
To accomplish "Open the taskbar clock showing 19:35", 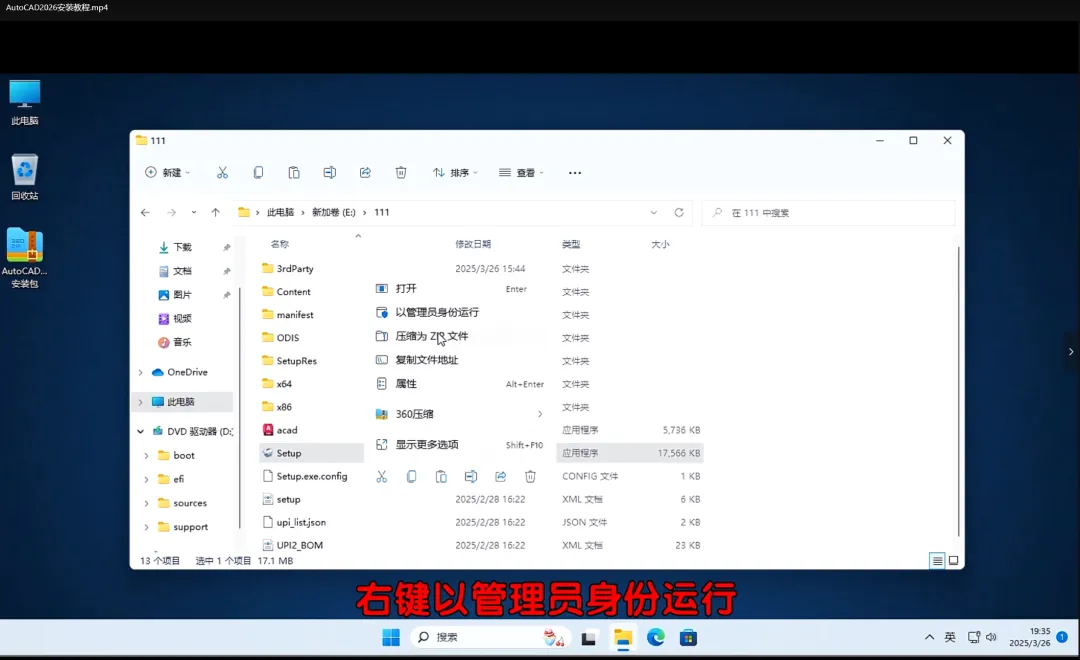I will (1030, 637).
